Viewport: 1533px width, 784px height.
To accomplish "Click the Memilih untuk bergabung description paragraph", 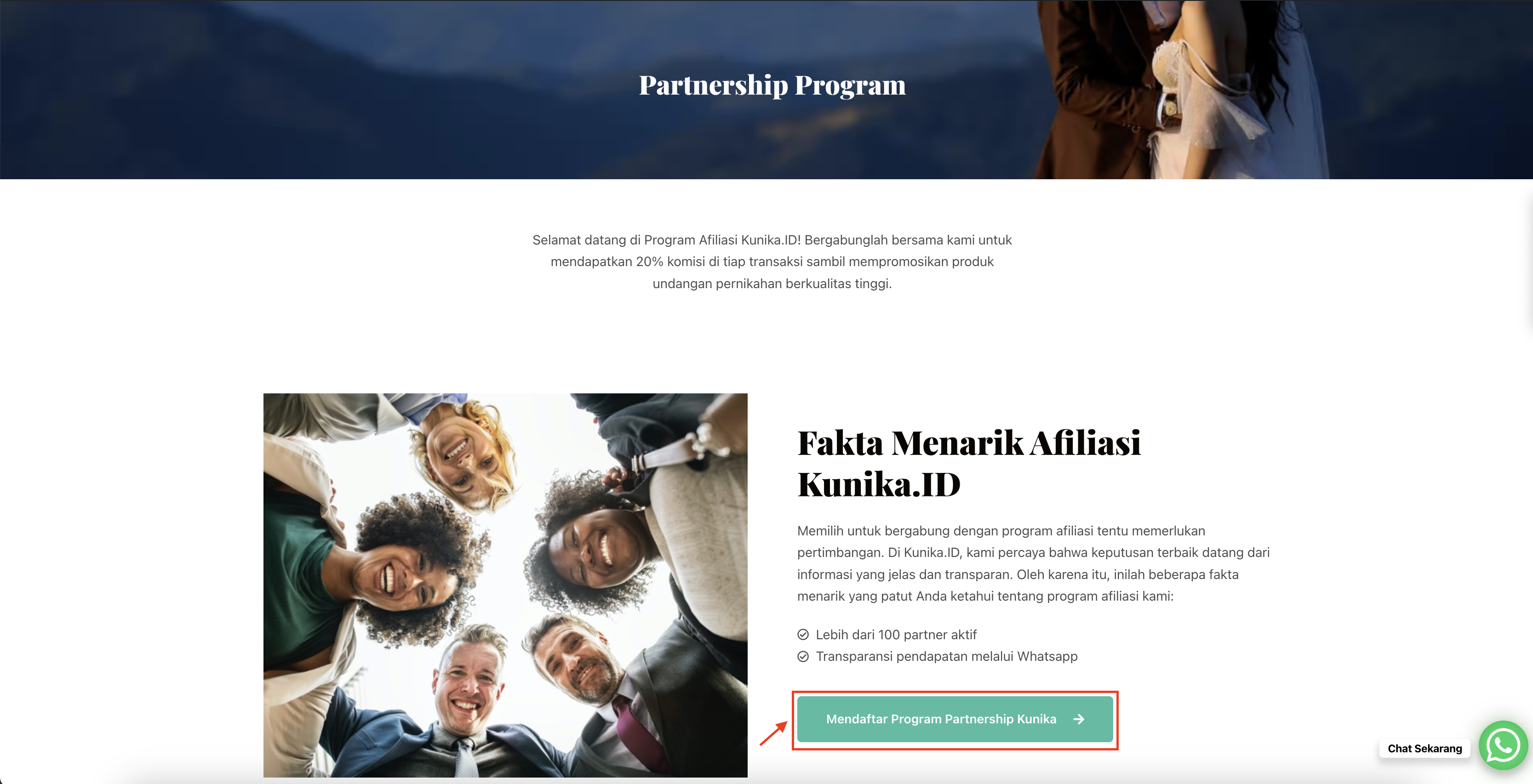I will tap(1033, 563).
